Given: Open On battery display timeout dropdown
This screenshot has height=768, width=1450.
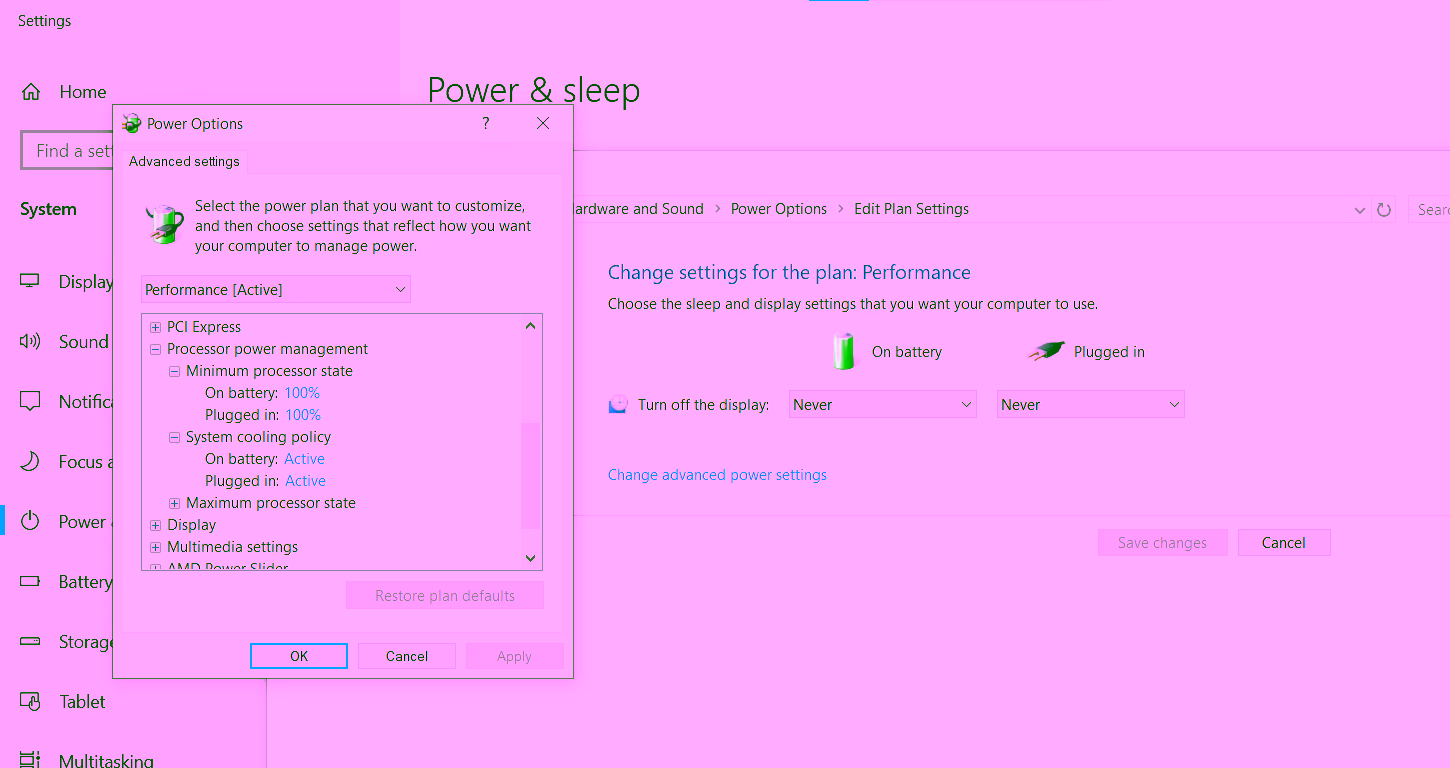Looking at the screenshot, I should pos(882,404).
